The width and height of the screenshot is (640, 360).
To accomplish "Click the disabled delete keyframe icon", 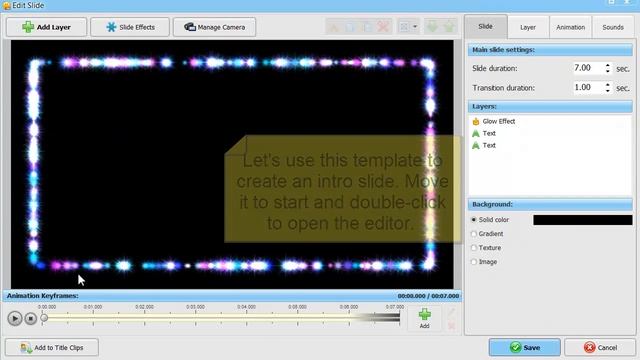I will 451,326.
